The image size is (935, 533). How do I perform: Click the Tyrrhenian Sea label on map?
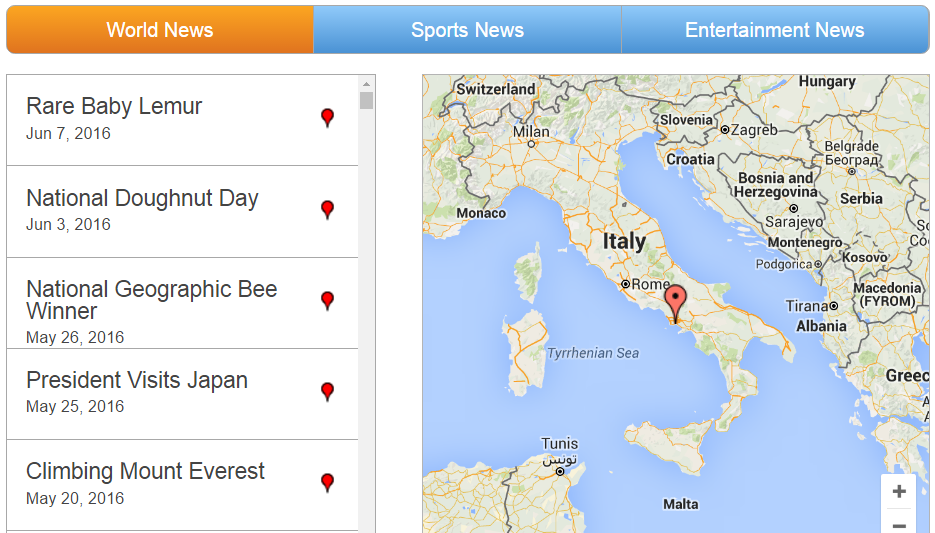click(593, 354)
